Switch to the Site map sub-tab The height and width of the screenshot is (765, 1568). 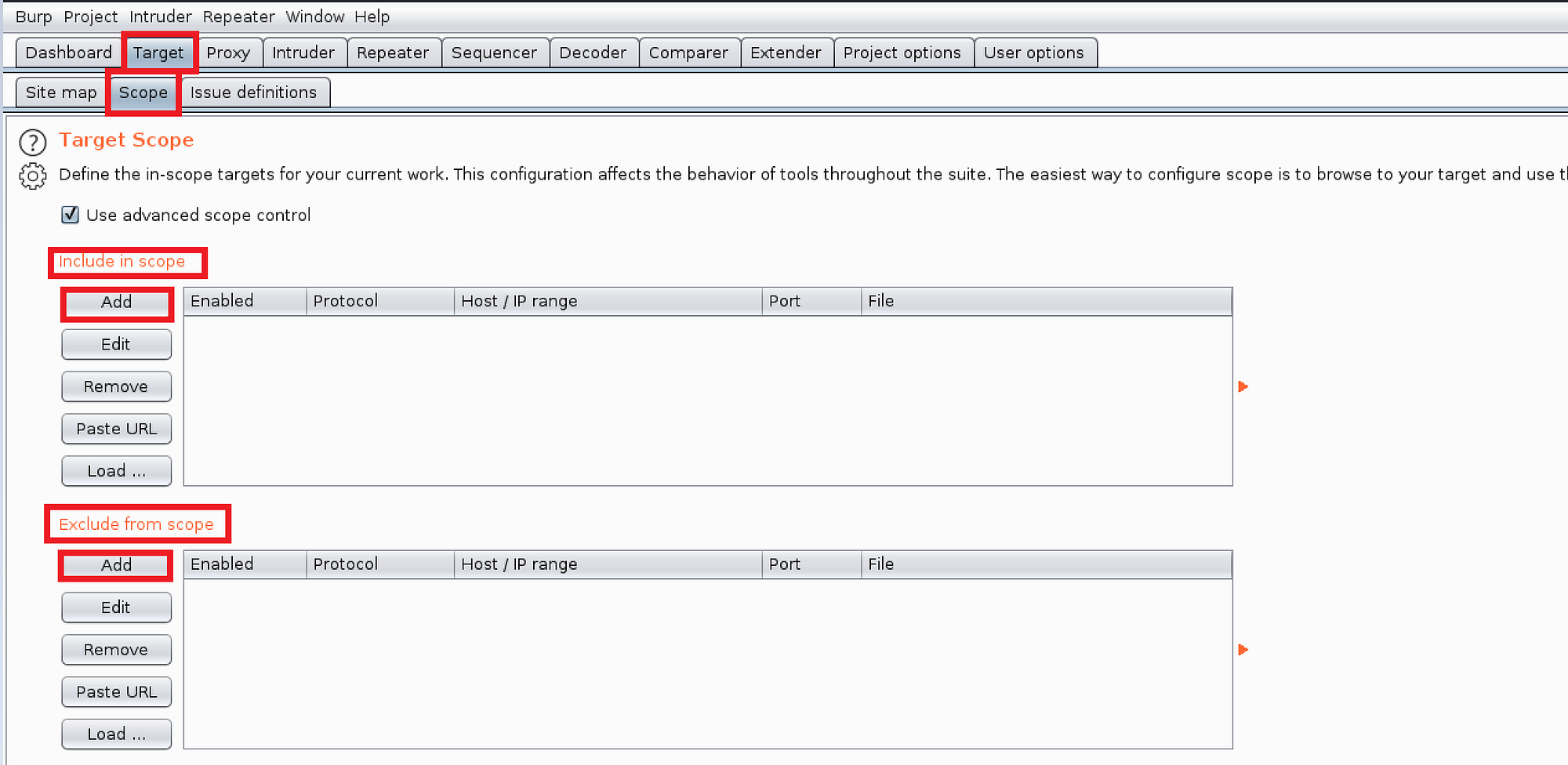tap(60, 92)
